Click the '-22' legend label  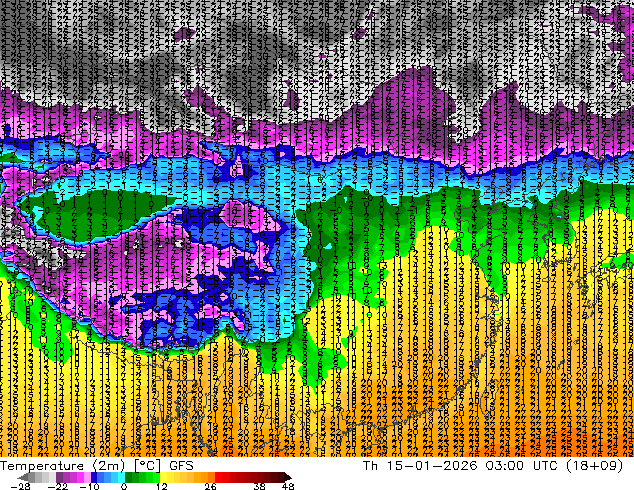[57, 486]
